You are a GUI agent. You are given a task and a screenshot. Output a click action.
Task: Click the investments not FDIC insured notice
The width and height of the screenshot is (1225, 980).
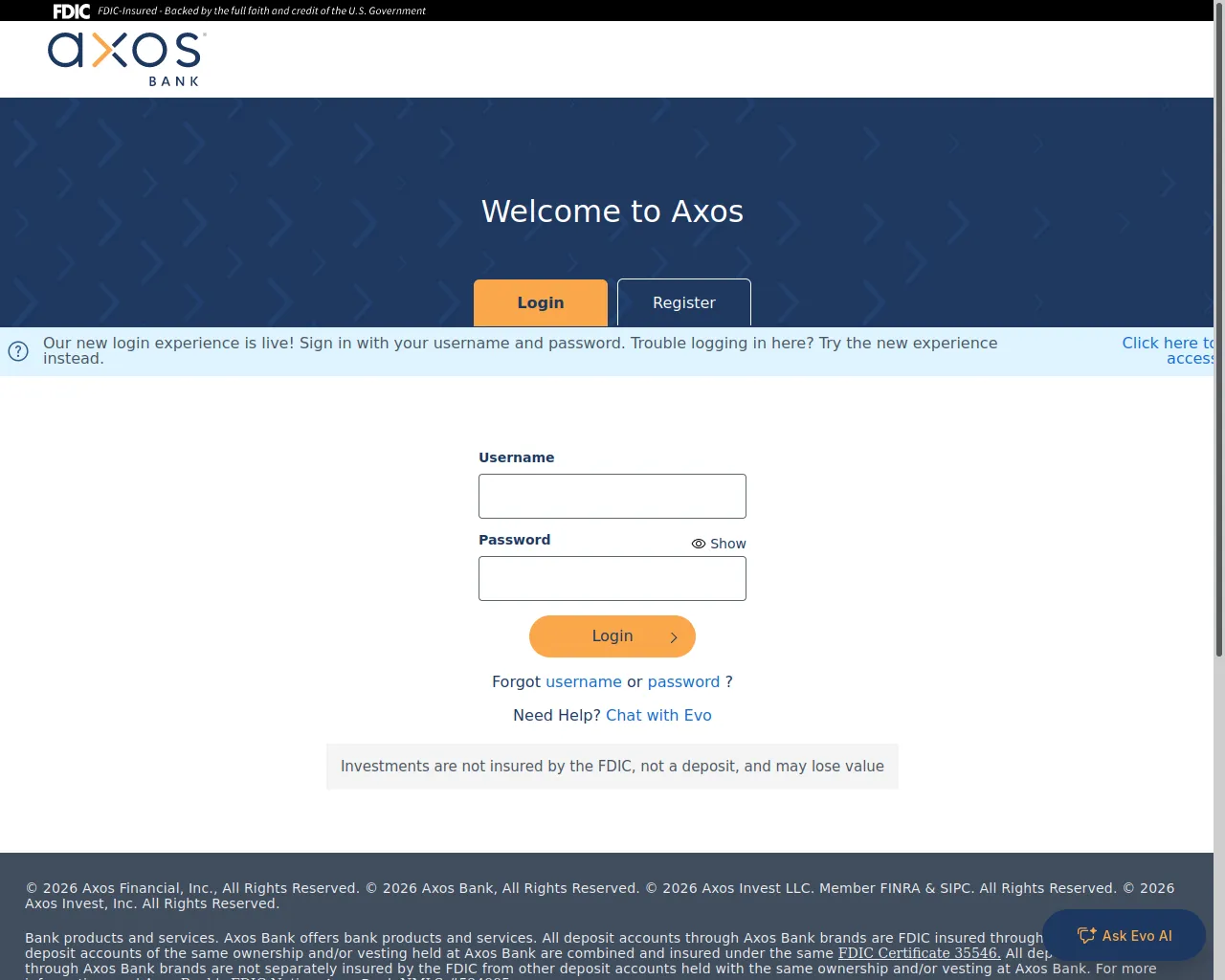[612, 767]
